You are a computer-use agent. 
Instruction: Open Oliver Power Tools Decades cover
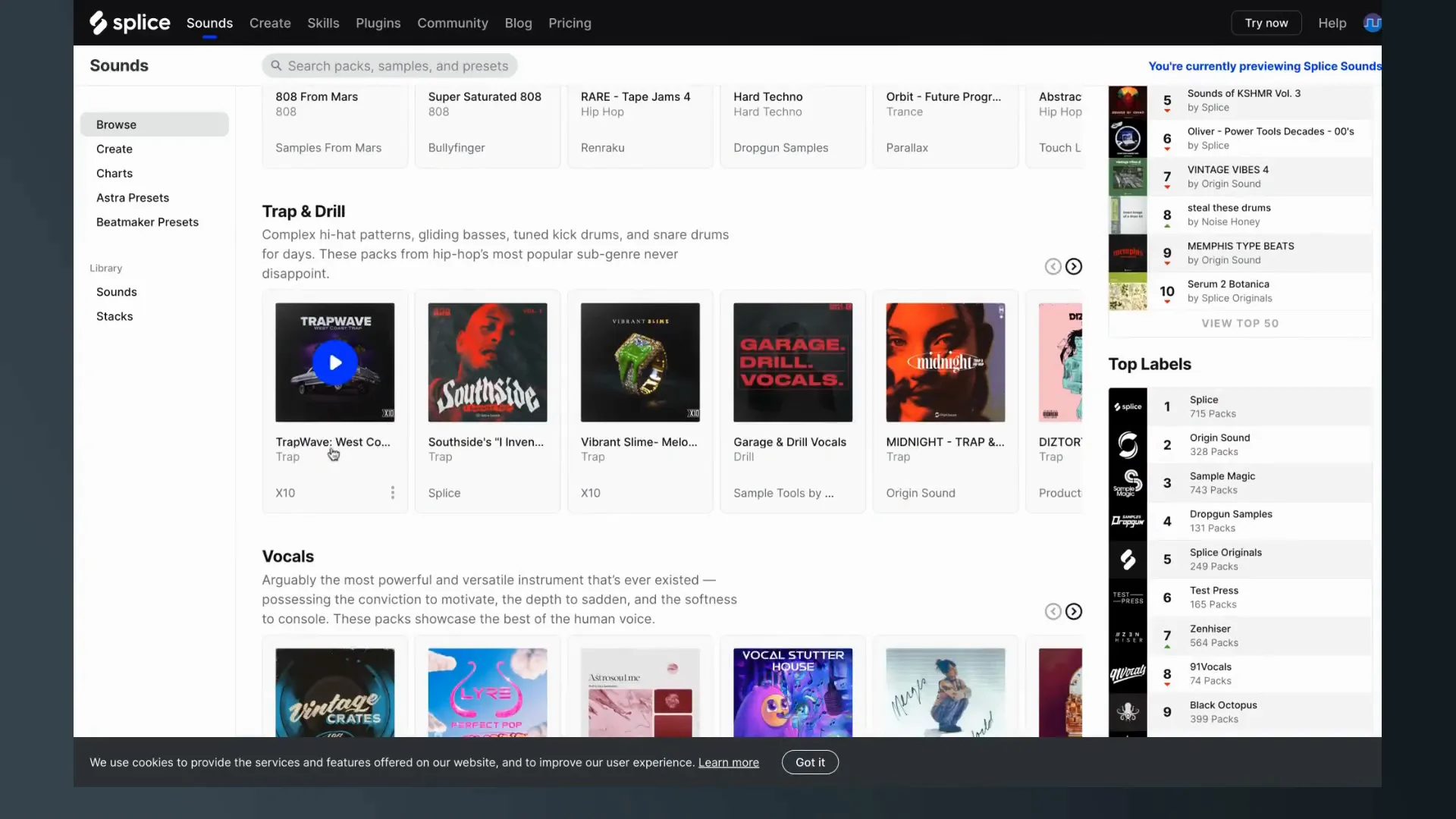(x=1128, y=139)
